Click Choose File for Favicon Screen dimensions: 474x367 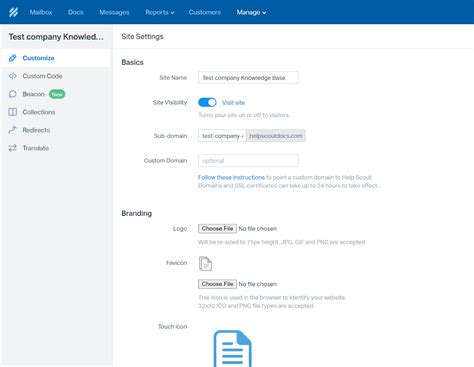tap(217, 284)
